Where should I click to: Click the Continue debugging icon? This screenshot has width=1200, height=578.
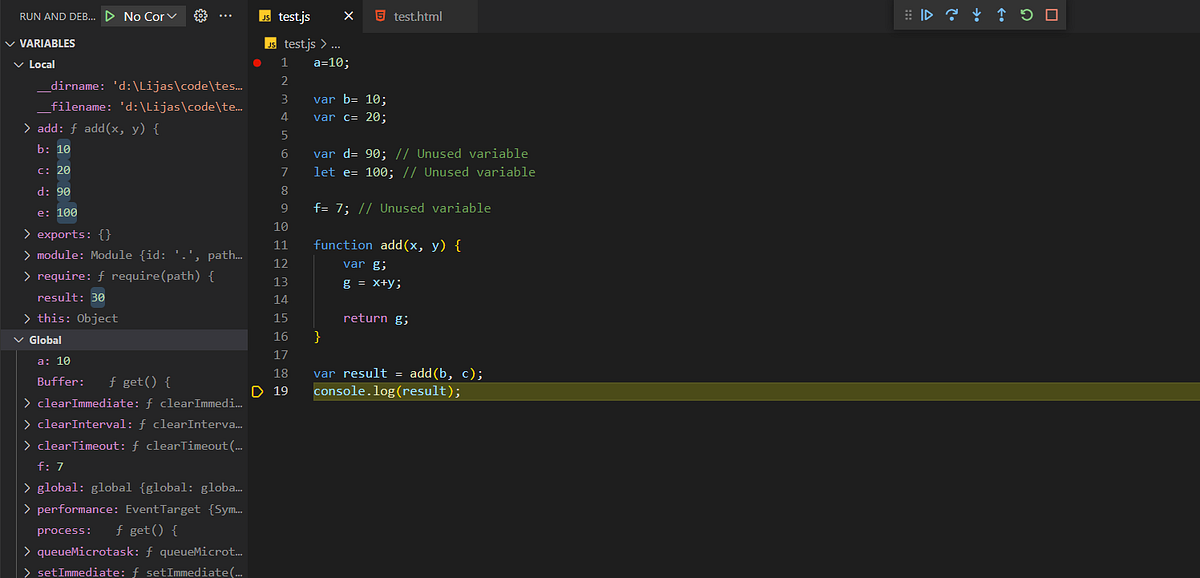click(926, 14)
